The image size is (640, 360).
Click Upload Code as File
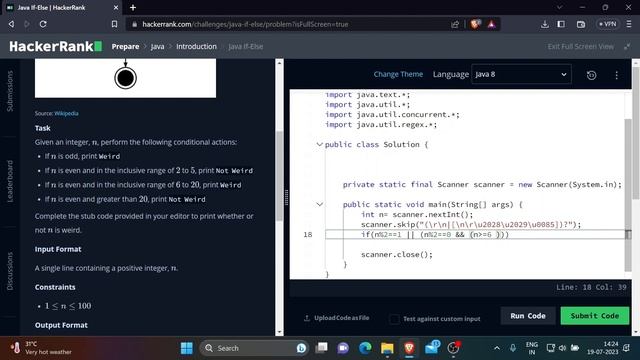coord(337,318)
